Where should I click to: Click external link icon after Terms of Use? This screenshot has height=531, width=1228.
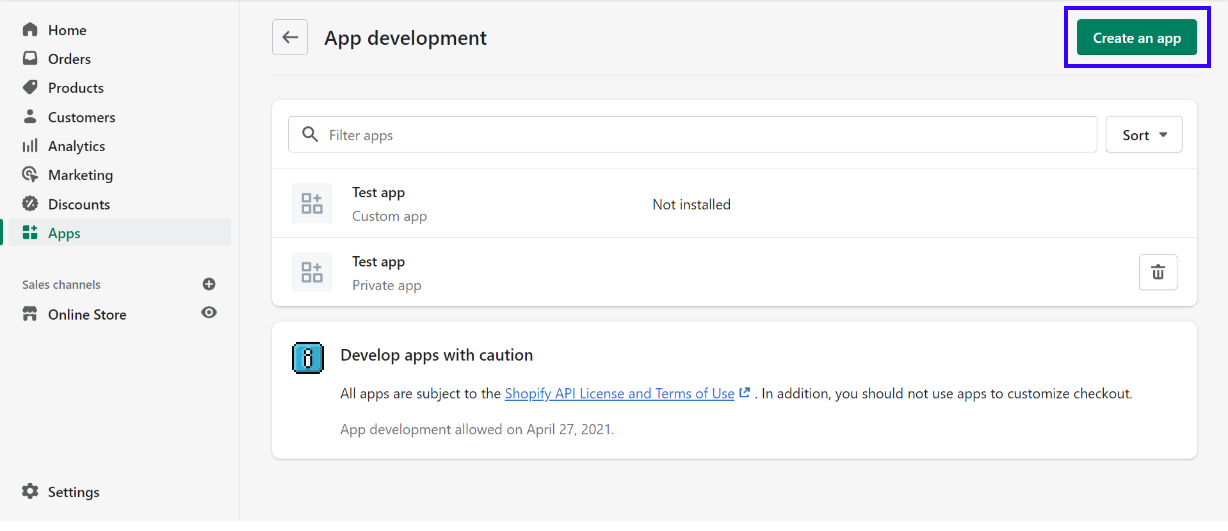point(744,393)
